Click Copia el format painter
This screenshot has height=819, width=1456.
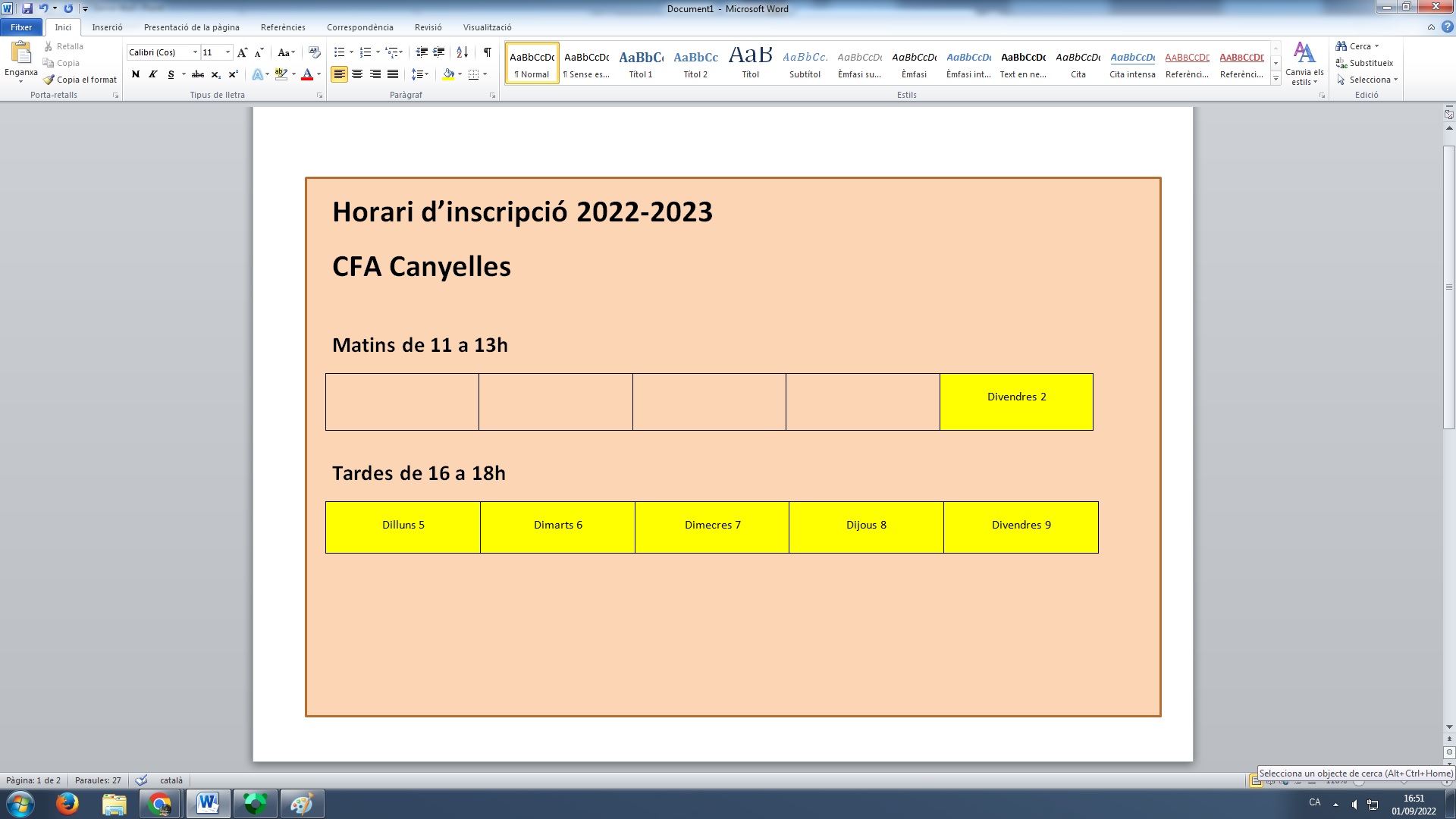[80, 80]
